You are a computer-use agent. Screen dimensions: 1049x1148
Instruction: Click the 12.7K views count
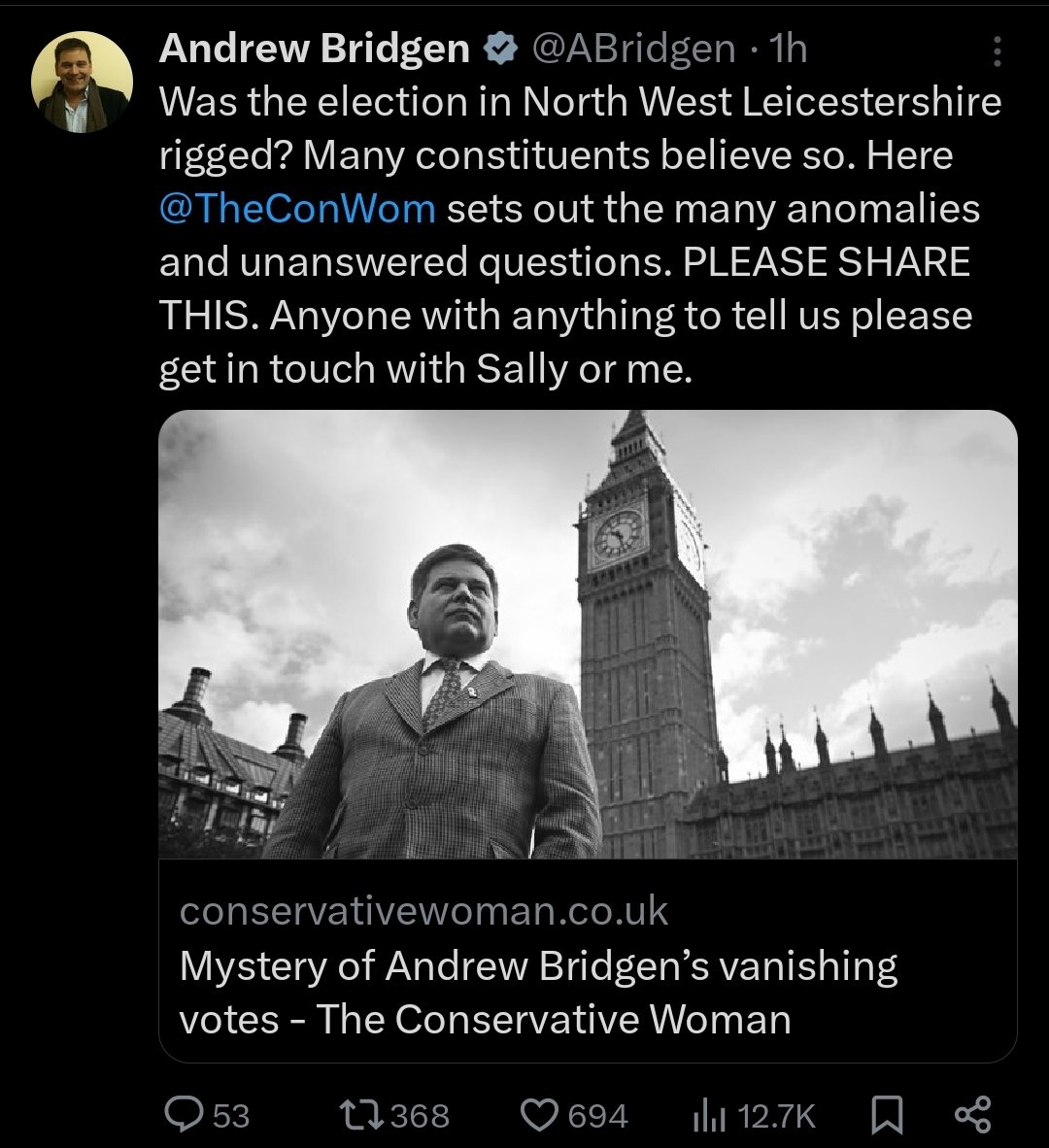(776, 1116)
